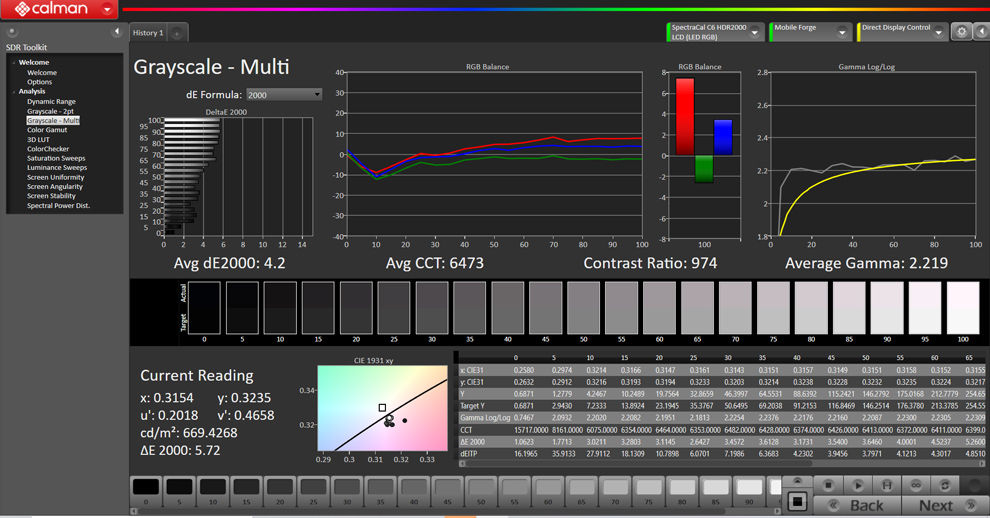This screenshot has height=518, width=990.
Task: Select the 10 patch in the bottom strip
Action: pyautogui.click(x=213, y=491)
